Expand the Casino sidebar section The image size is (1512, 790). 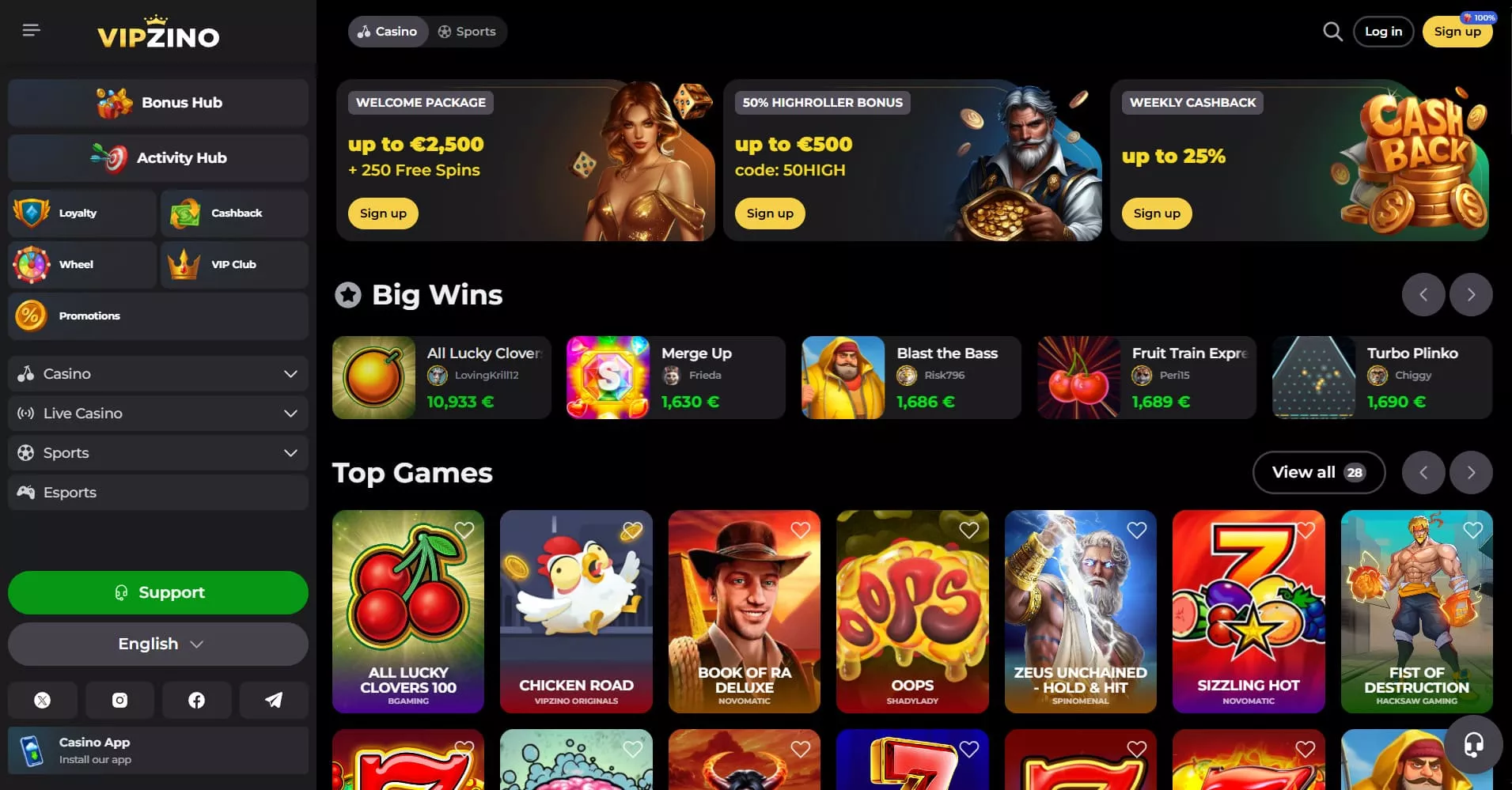pyautogui.click(x=158, y=373)
